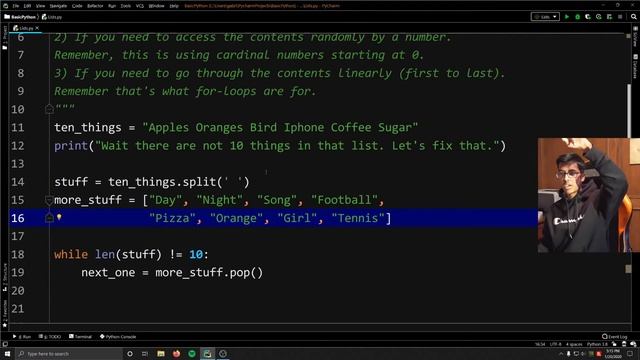Click "Tennis" string on line 16
Viewport: 640px width, 360px height.
point(358,218)
